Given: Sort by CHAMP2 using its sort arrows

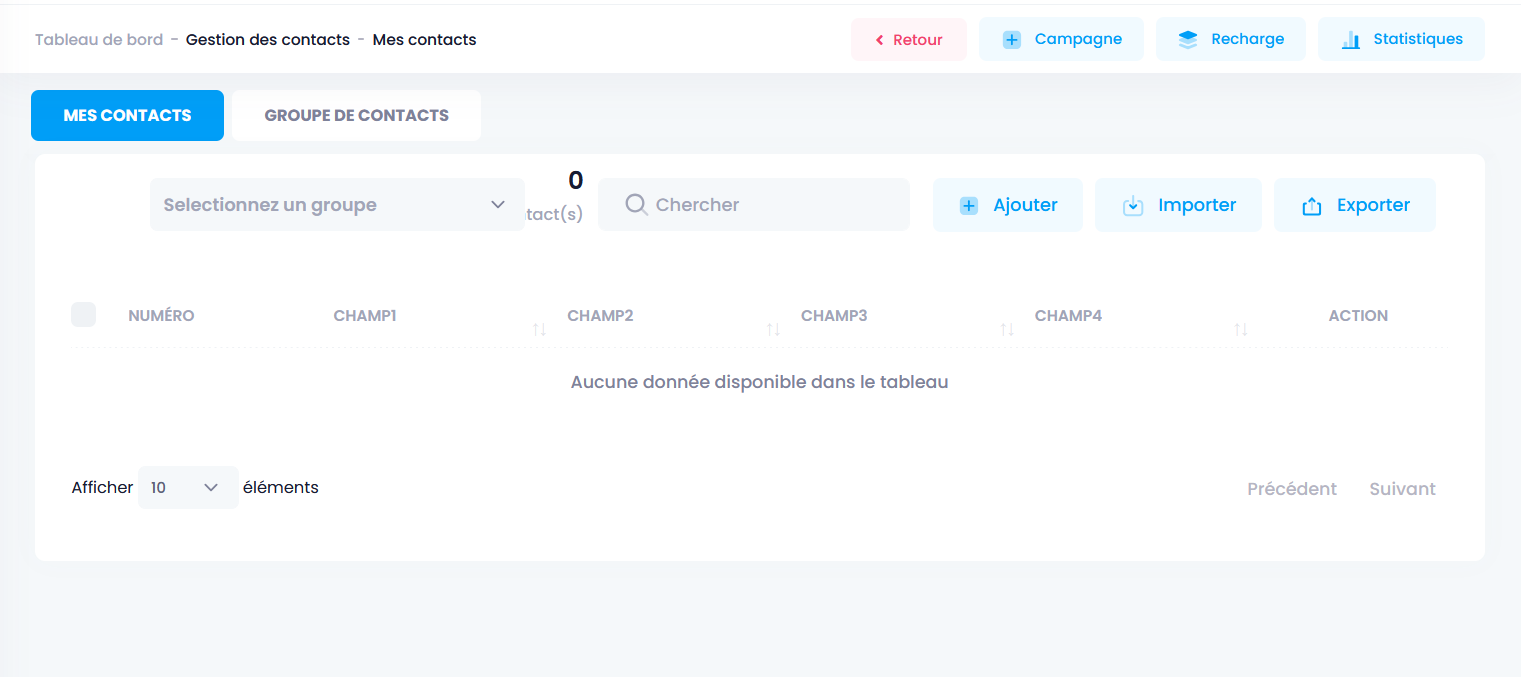Looking at the screenshot, I should coord(773,329).
